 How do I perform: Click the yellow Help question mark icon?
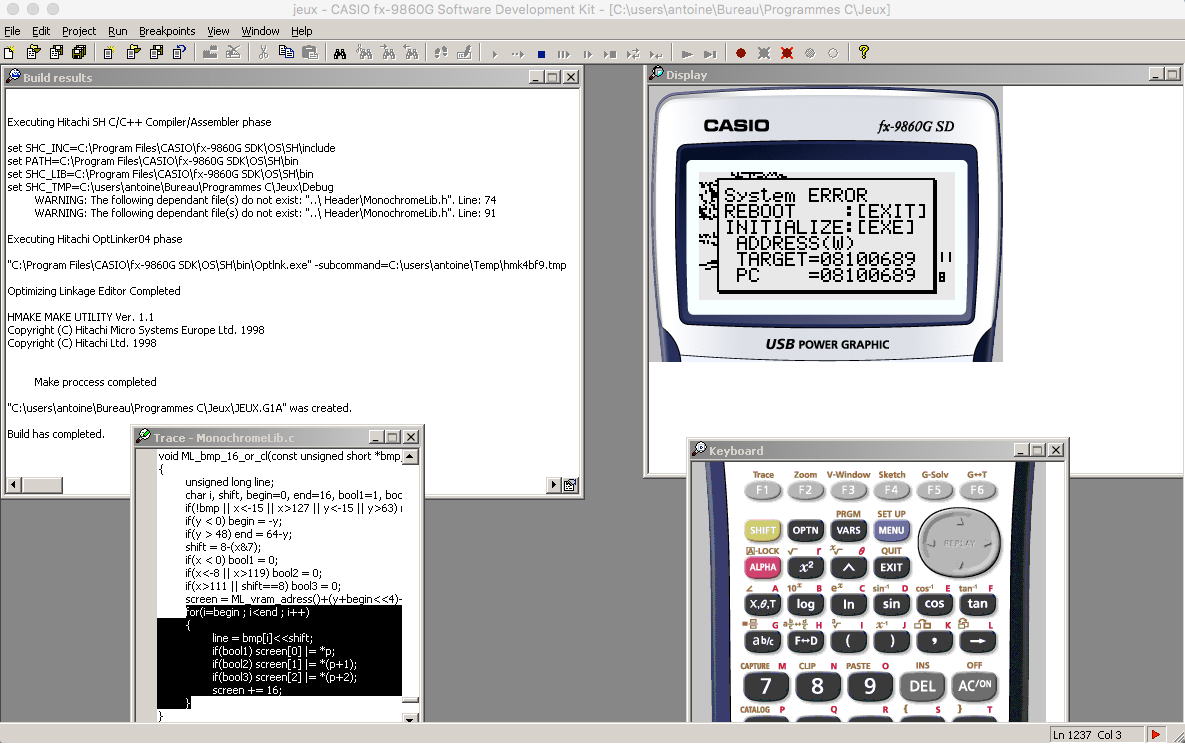tap(864, 52)
